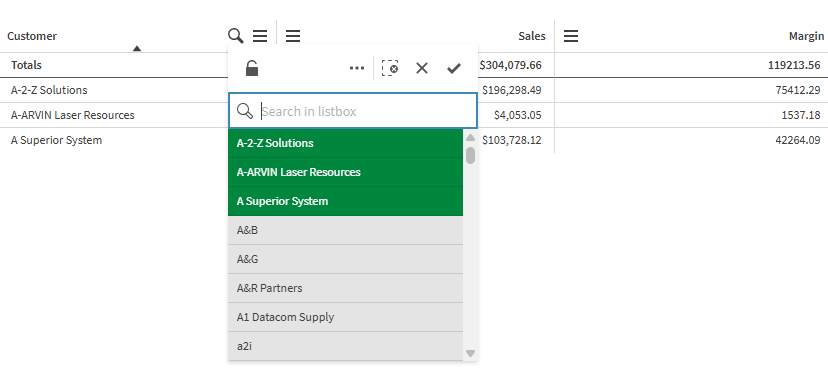Open the Customer column hamburger menu
The width and height of the screenshot is (828, 370).
[x=260, y=36]
